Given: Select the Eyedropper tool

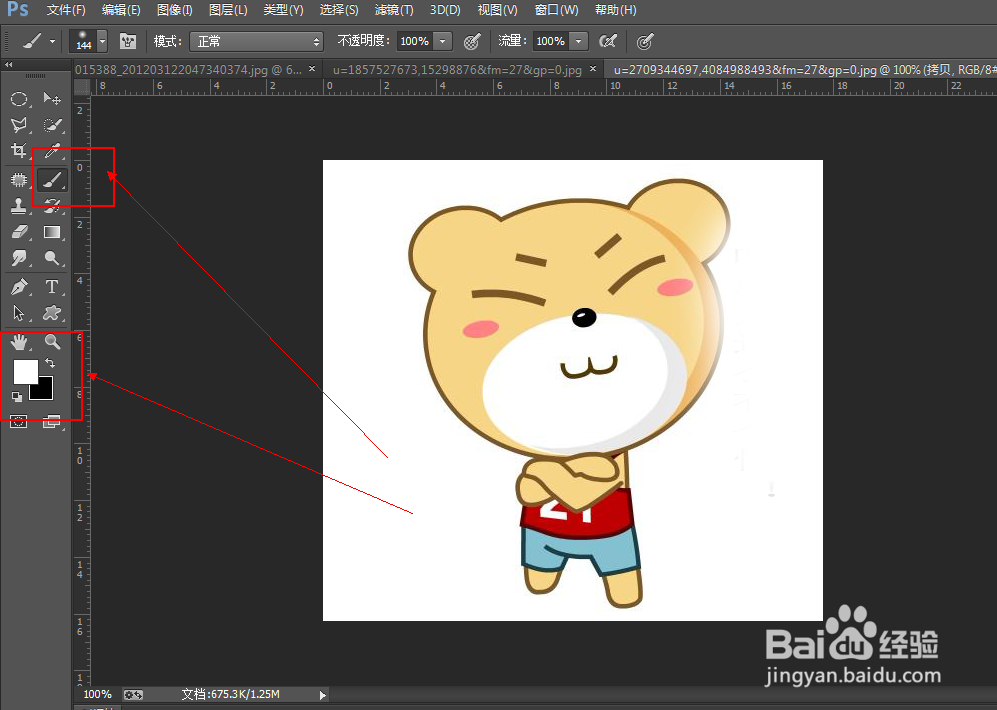Looking at the screenshot, I should coord(52,151).
